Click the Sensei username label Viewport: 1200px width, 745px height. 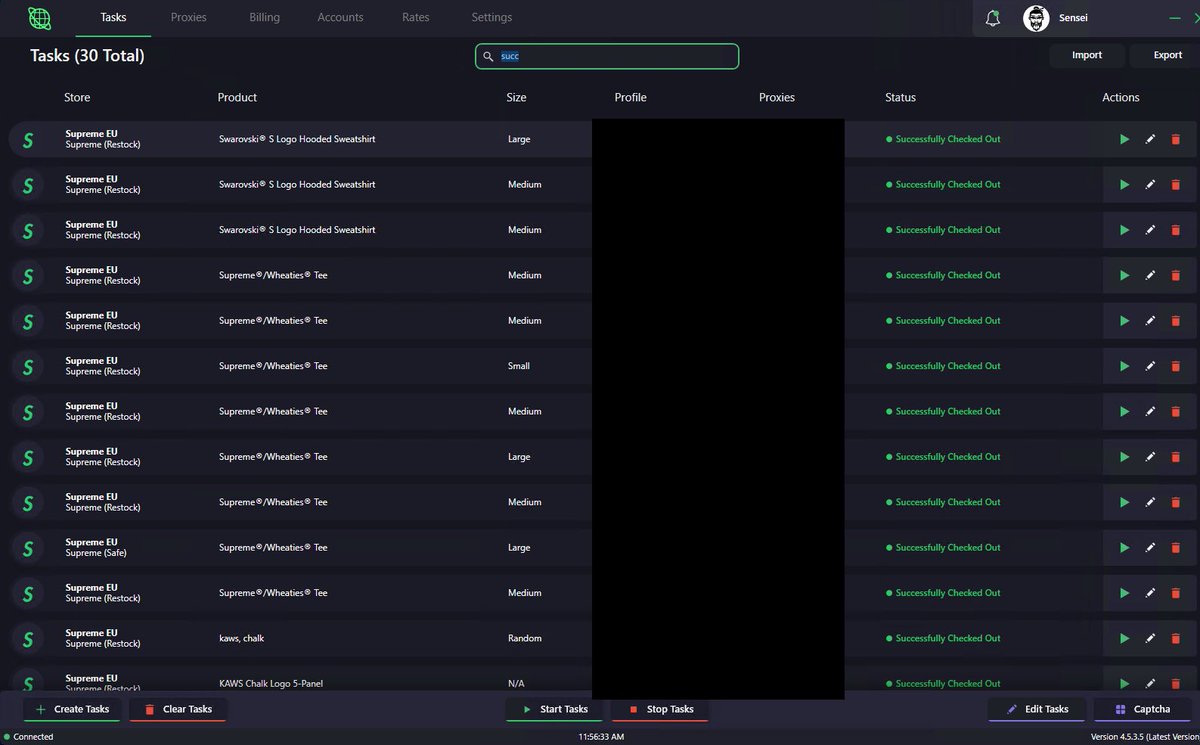point(1073,18)
